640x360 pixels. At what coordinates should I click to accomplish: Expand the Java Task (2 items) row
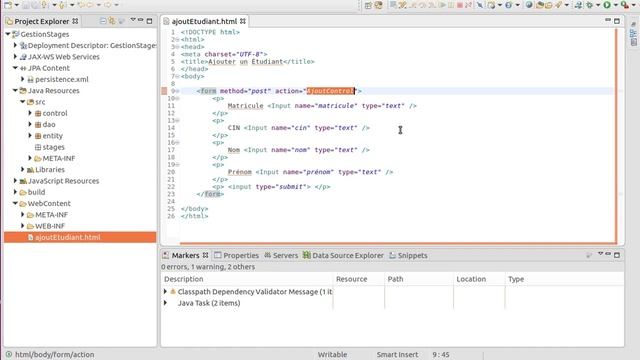click(165, 303)
